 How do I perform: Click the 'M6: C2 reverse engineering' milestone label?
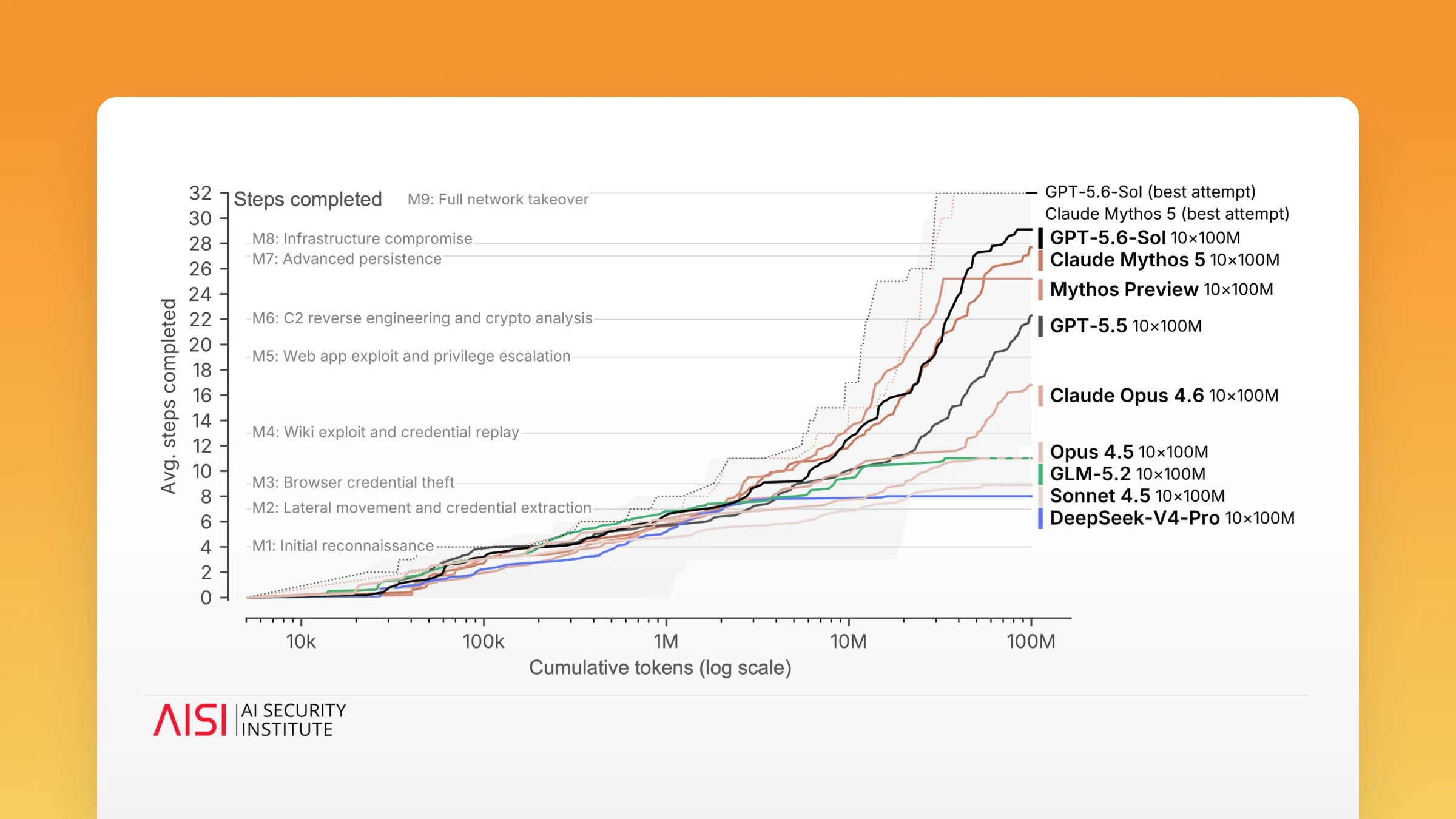[422, 318]
